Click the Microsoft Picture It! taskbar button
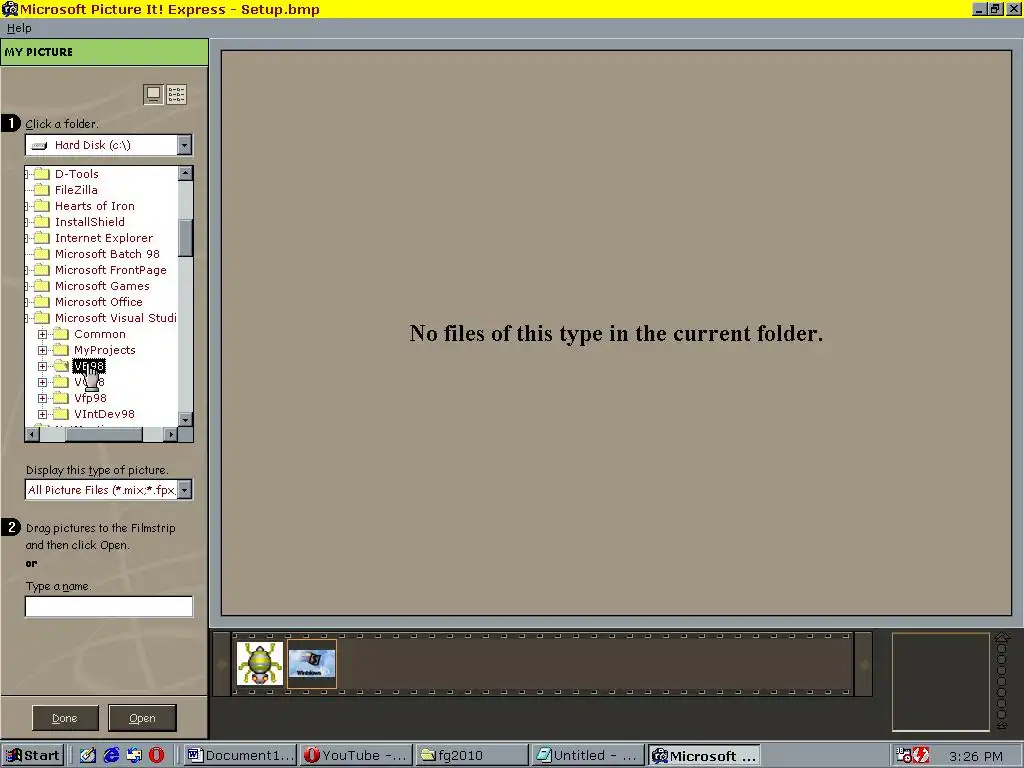The height and width of the screenshot is (768, 1024). (704, 756)
